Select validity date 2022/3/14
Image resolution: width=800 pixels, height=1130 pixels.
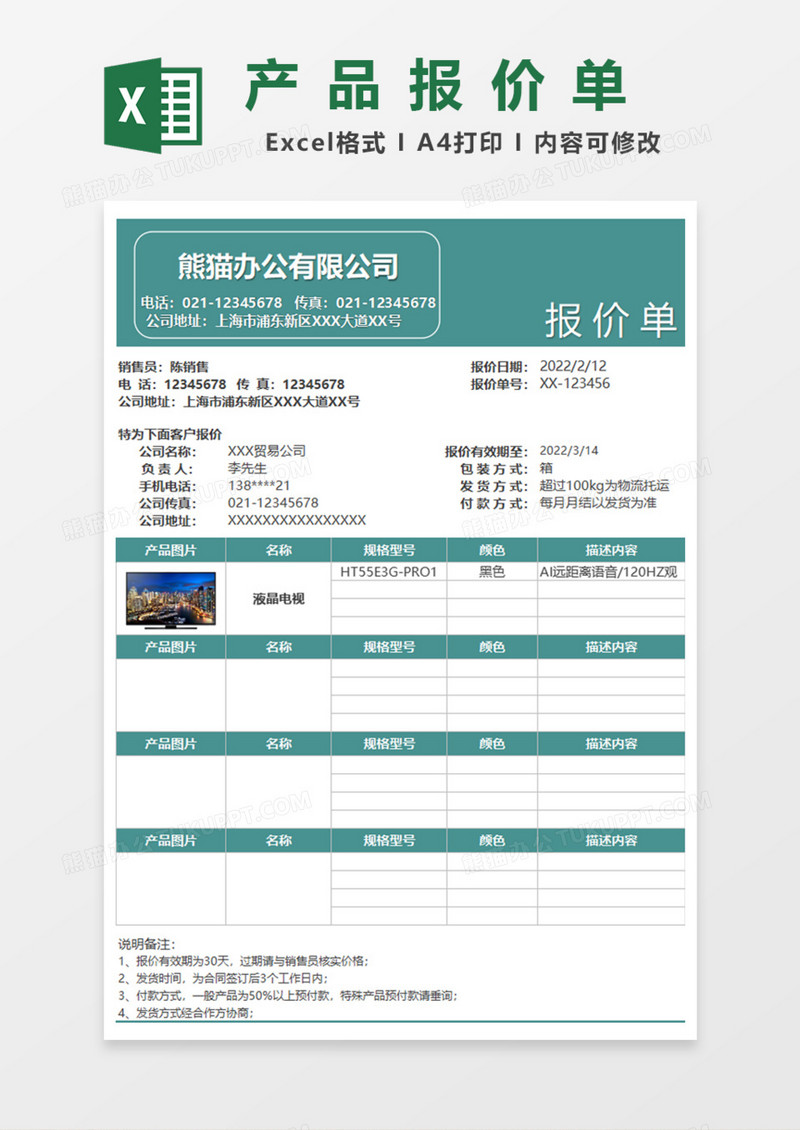[569, 450]
